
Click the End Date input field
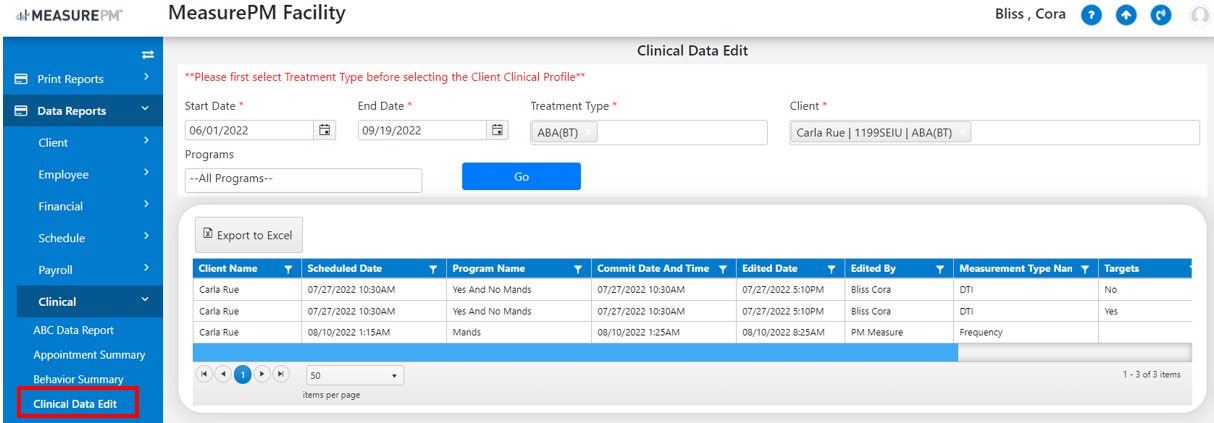[x=423, y=130]
